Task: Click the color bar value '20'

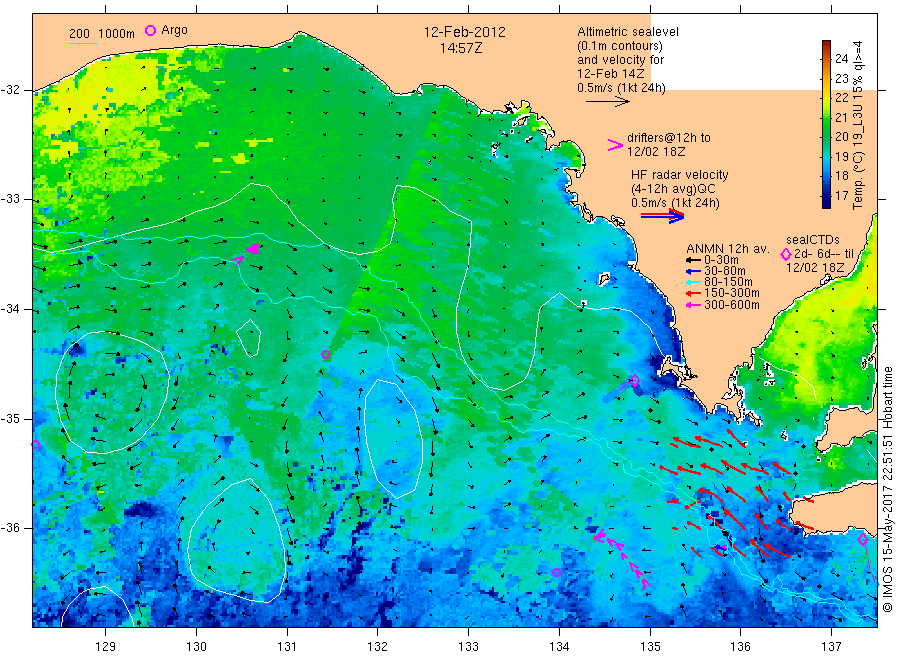Action: coord(841,137)
